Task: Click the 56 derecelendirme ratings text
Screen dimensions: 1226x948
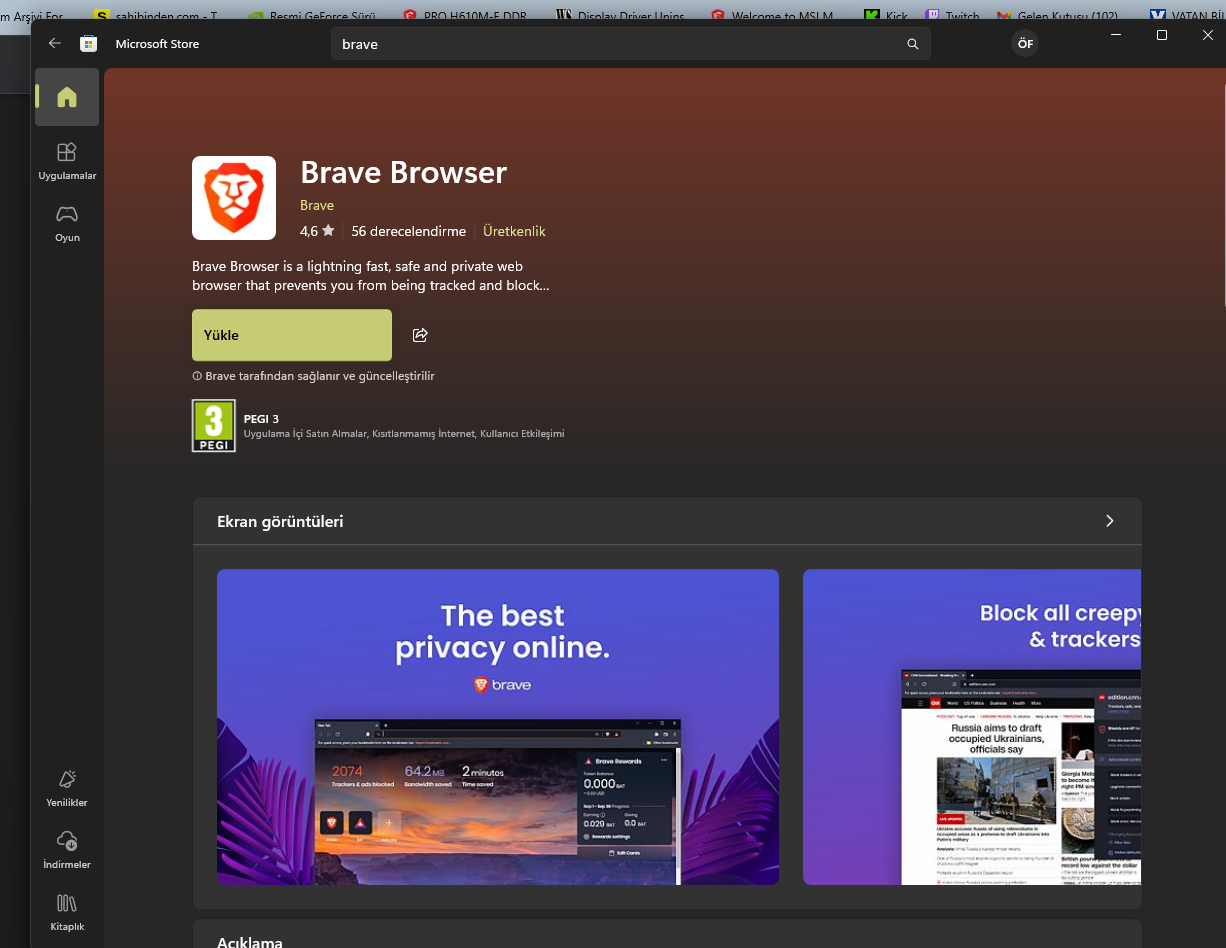Action: point(409,231)
